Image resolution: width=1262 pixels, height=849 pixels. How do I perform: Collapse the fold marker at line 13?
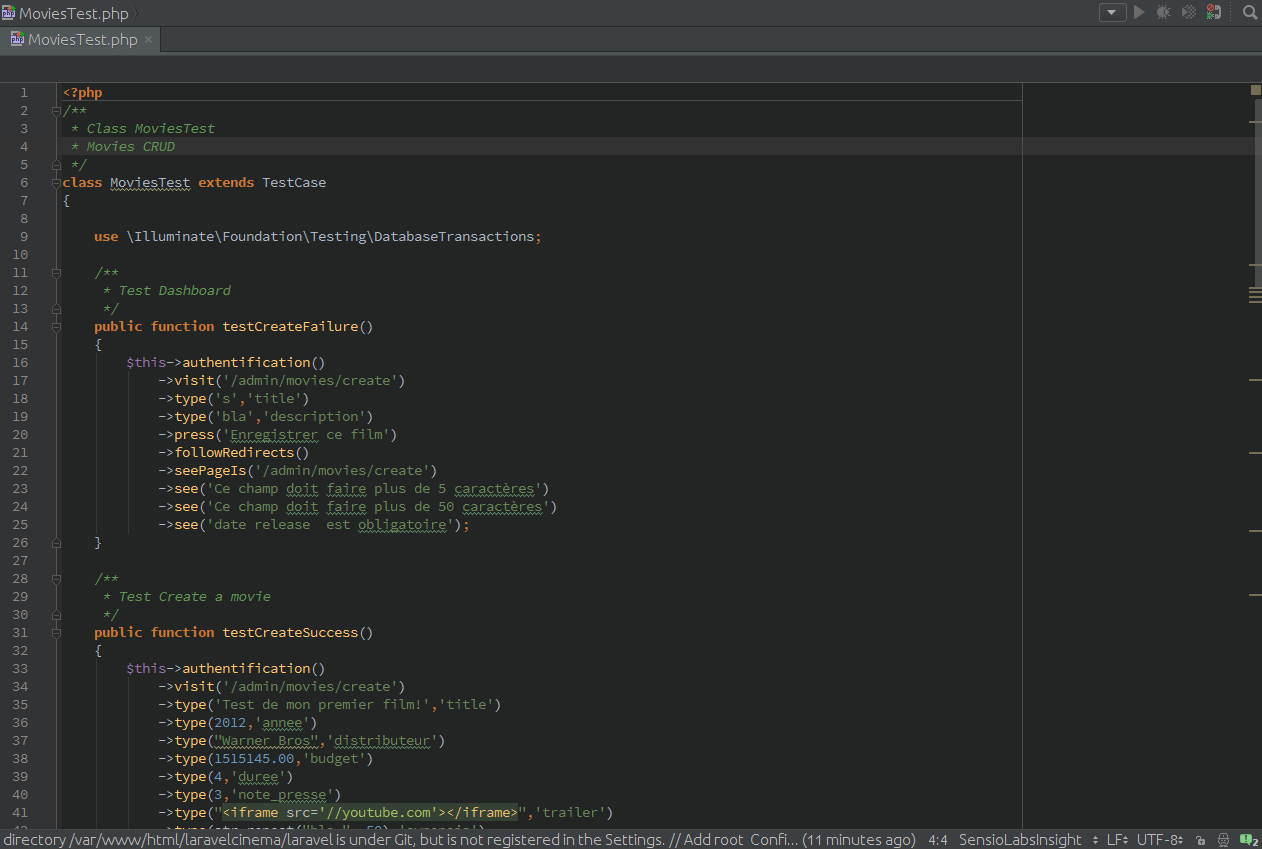[x=56, y=309]
